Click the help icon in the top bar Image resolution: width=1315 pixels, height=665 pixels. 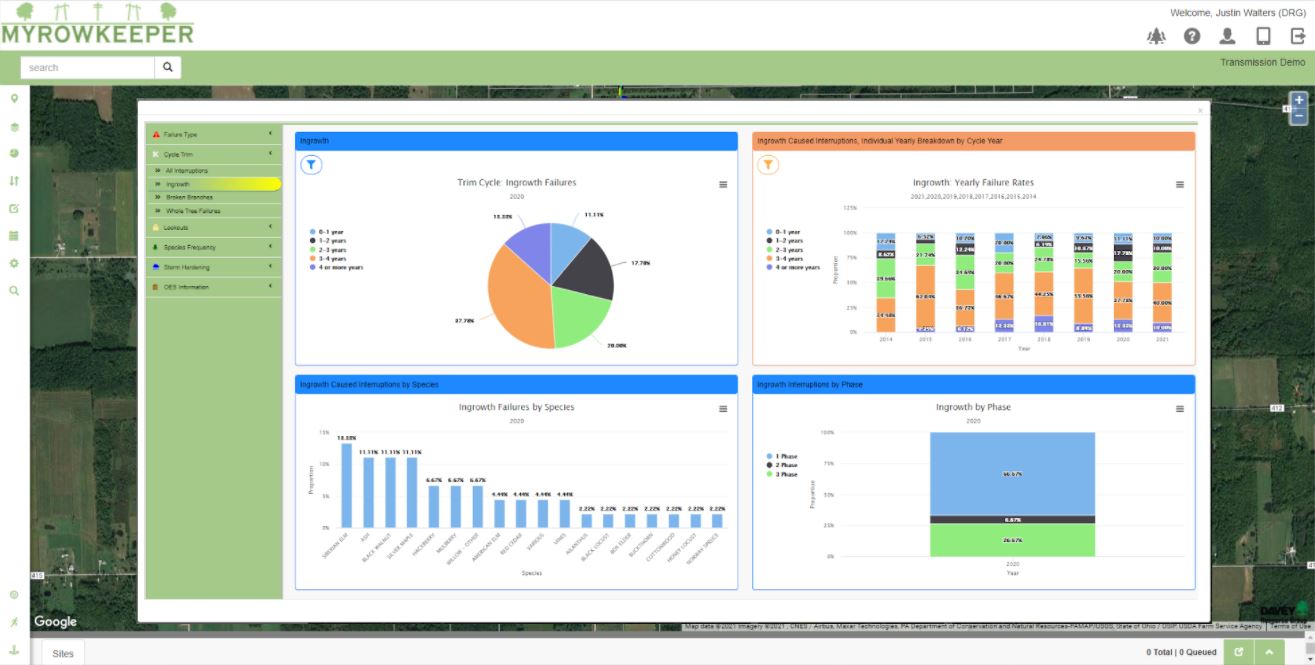click(x=1191, y=35)
